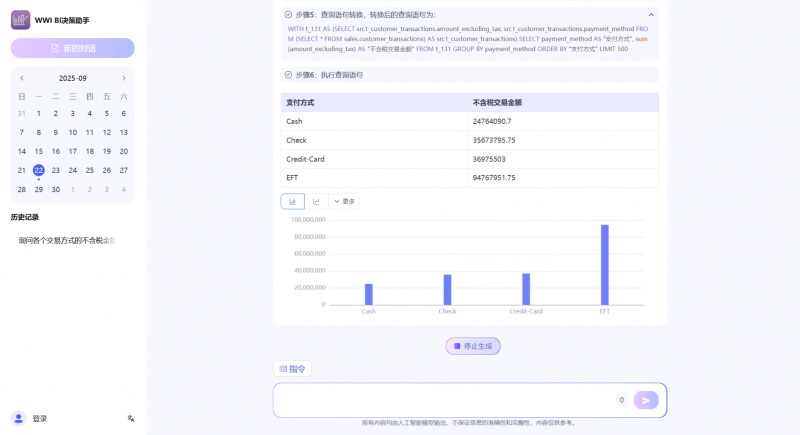This screenshot has height=435, width=800.
Task: Focus the chat message input field
Action: 445,400
